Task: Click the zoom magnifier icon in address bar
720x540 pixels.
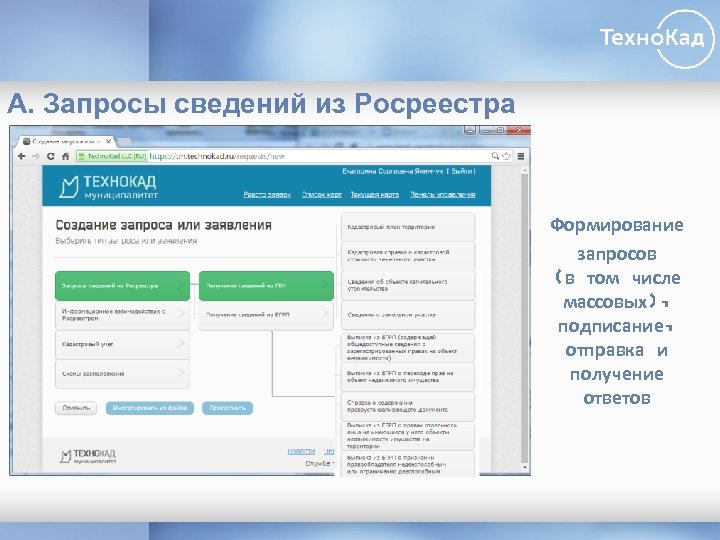Action: coord(495,156)
